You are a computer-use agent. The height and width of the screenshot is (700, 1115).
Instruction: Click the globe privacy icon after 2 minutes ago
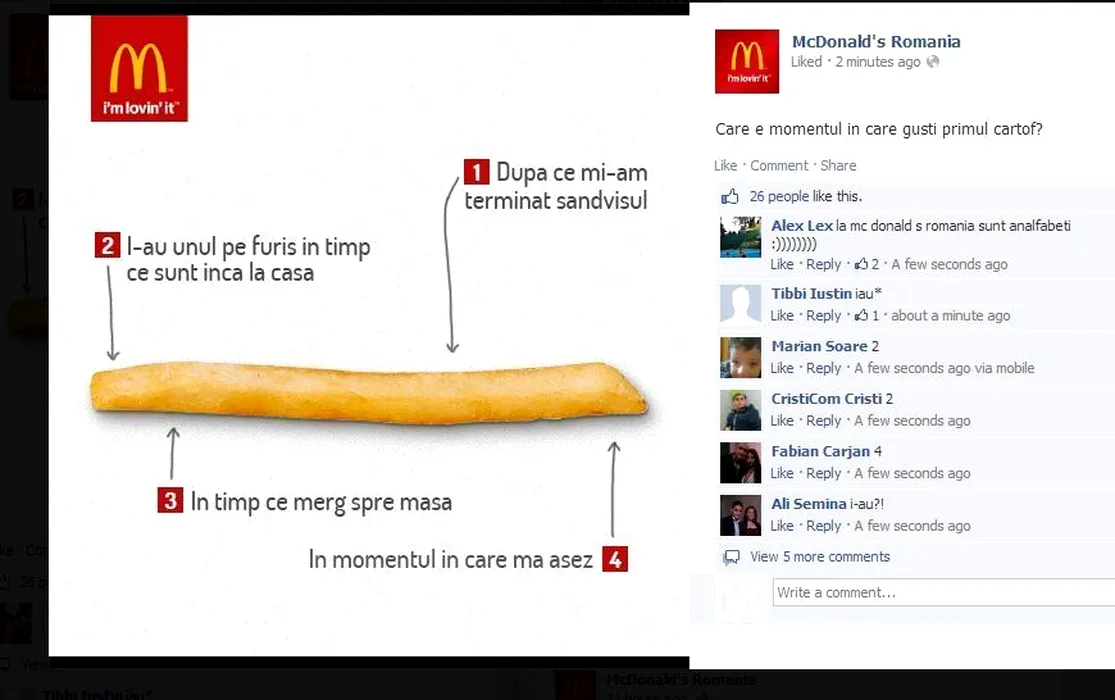[933, 62]
